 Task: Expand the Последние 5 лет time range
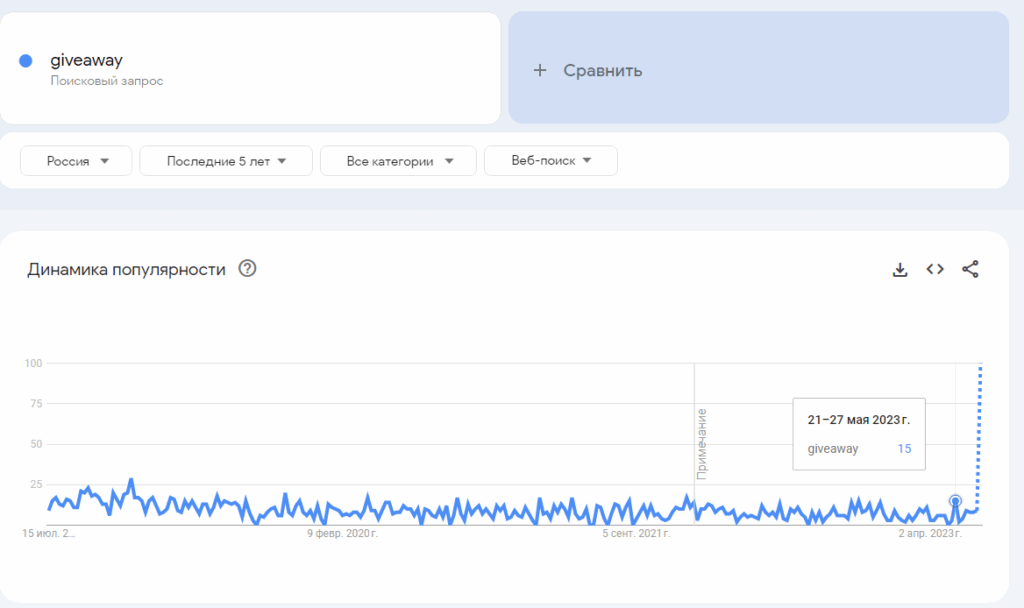(226, 161)
